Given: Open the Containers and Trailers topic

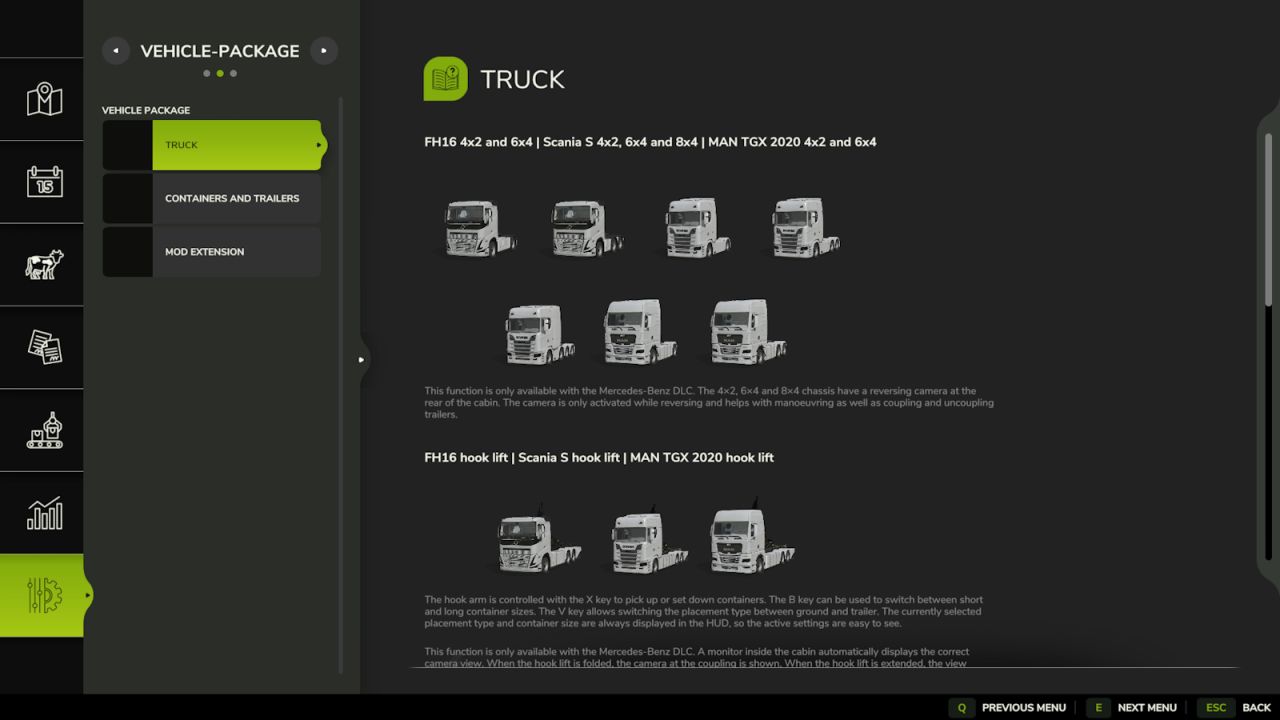Looking at the screenshot, I should coord(212,198).
